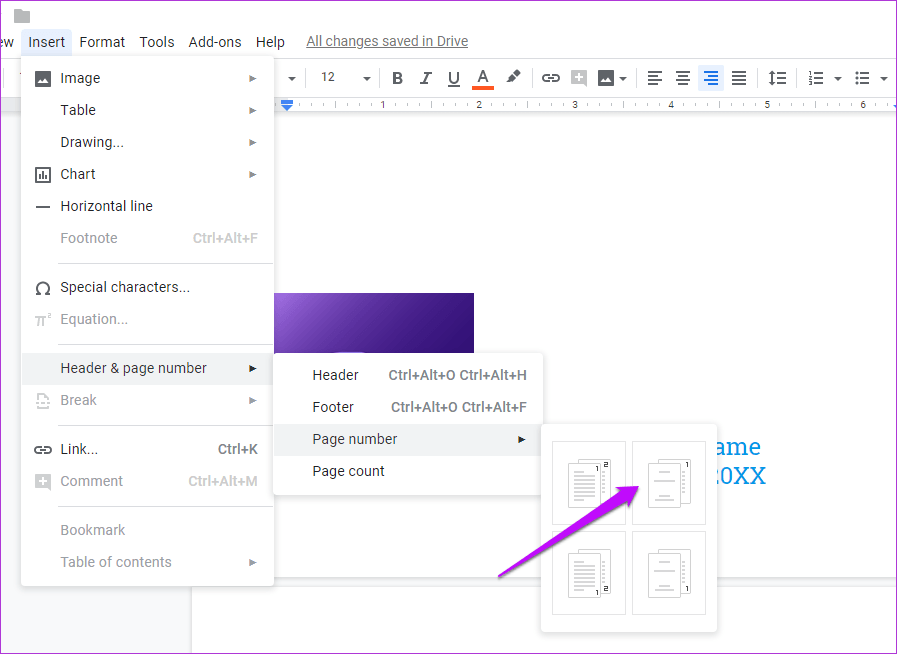
Task: Select the highlight color pen icon
Action: (513, 78)
